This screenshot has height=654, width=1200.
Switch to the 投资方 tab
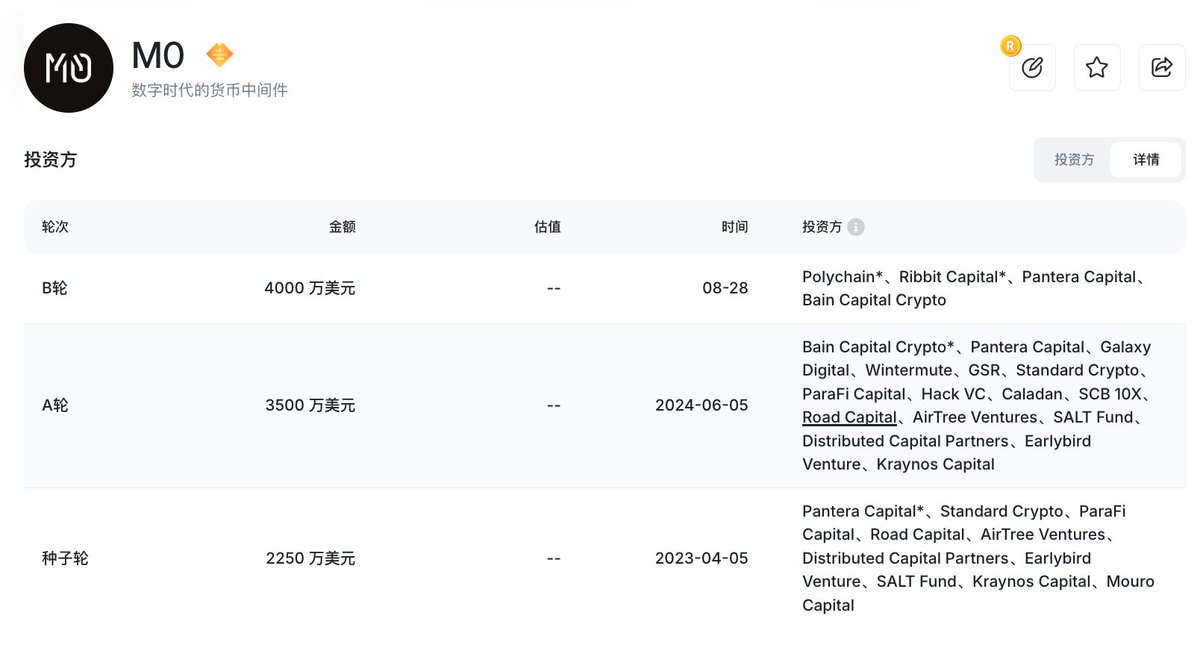[1074, 159]
